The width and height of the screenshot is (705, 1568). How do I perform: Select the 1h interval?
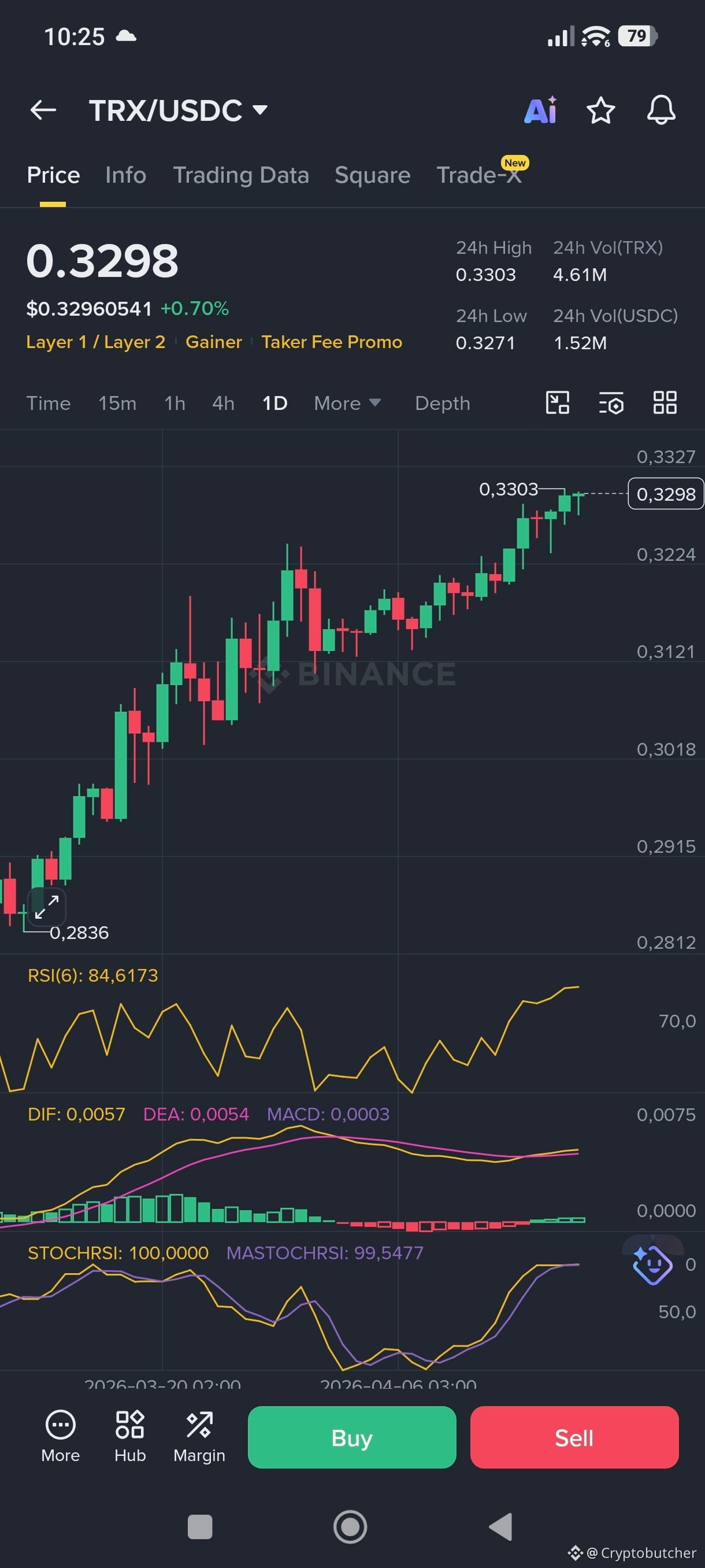coord(175,403)
